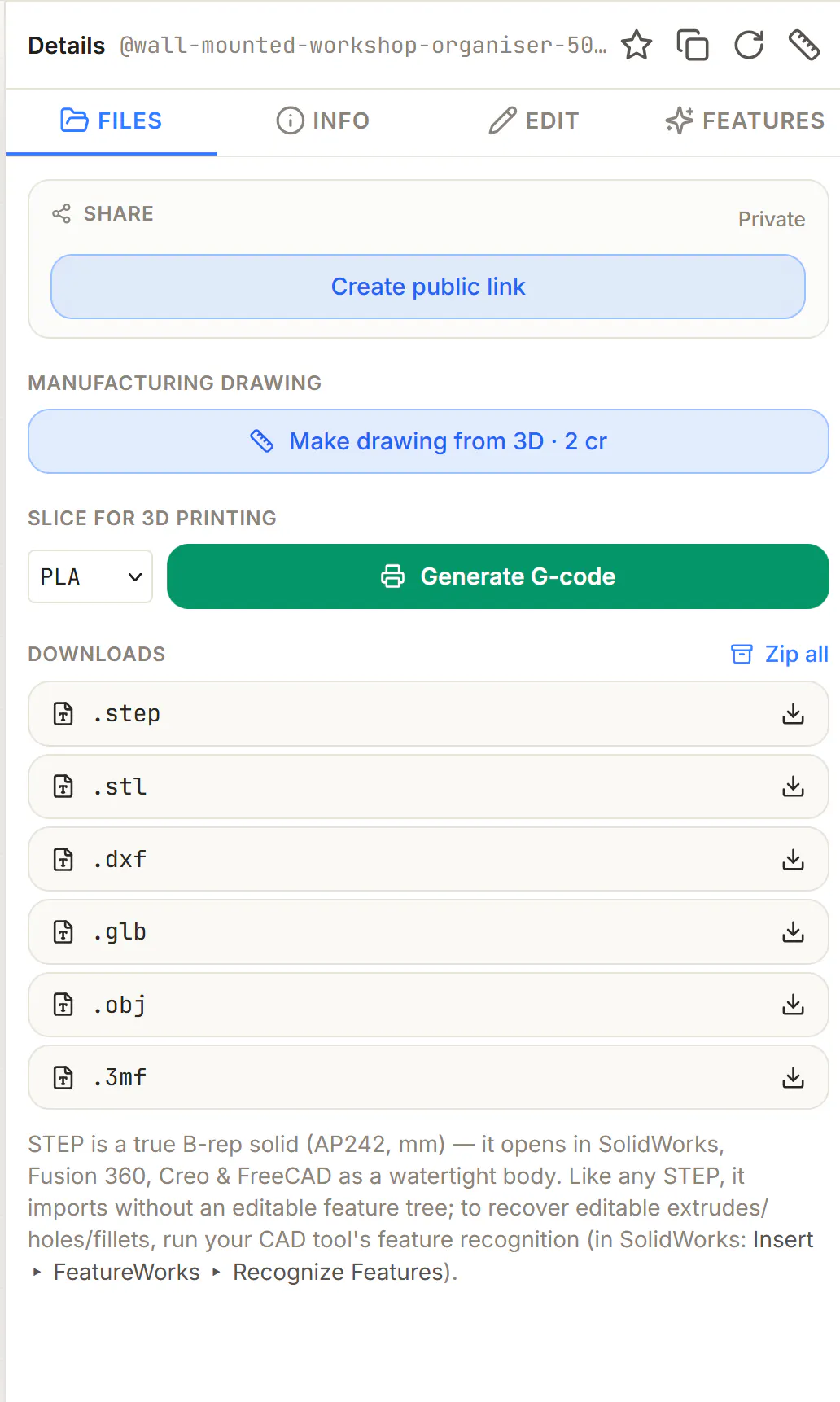
Task: Switch to the EDIT tab
Action: pyautogui.click(x=534, y=120)
